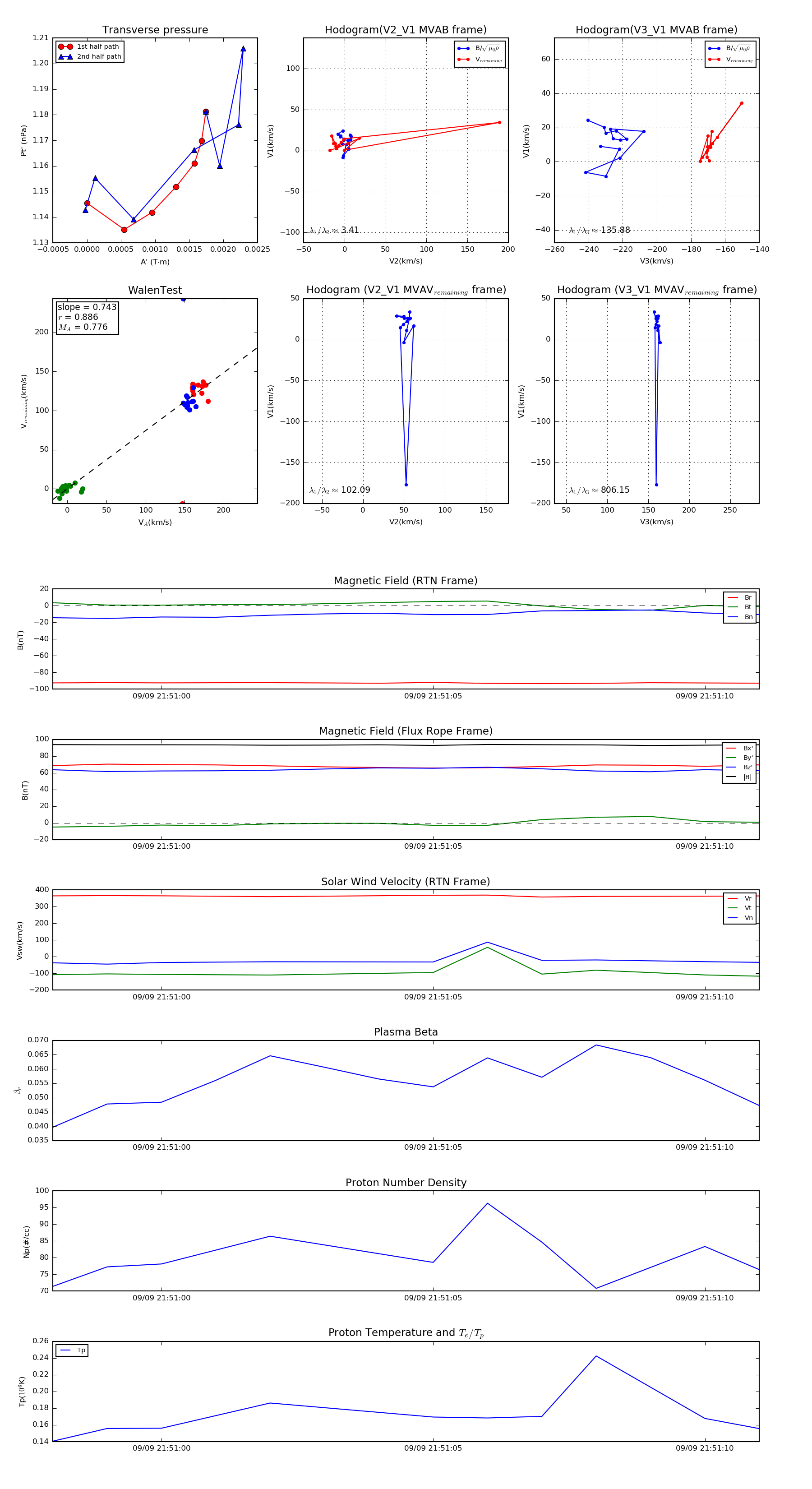Click the 'Magnetic Field (RTN Frame)' title
Image resolution: width=812 pixels, height=1489 pixels.
[406, 581]
